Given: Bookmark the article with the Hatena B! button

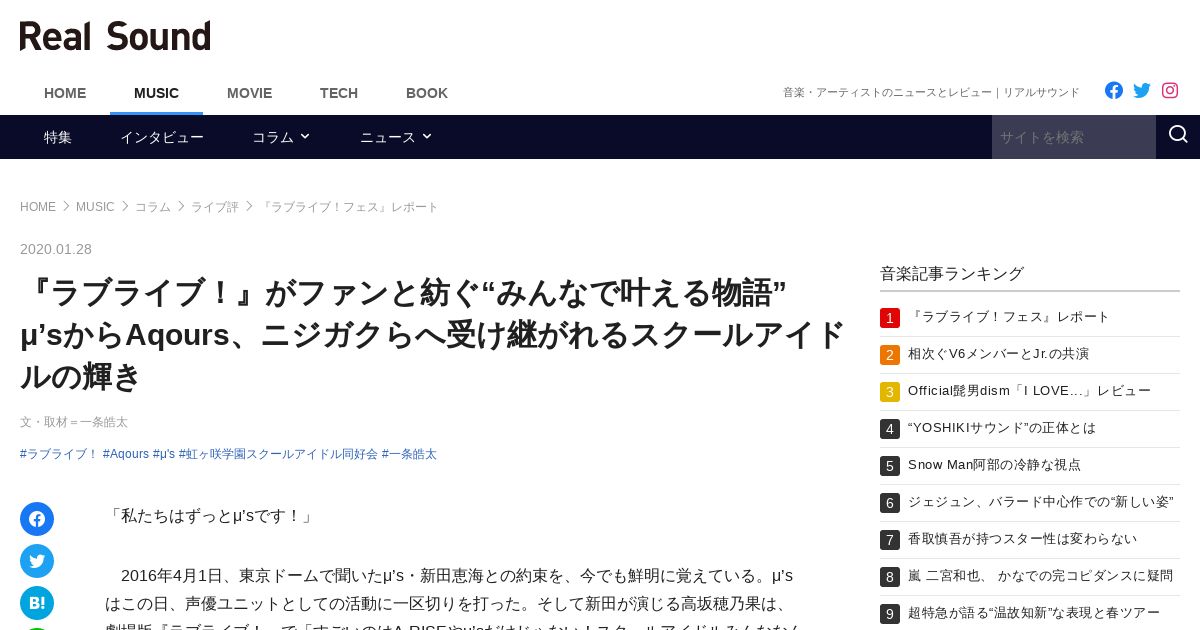Looking at the screenshot, I should pyautogui.click(x=37, y=603).
